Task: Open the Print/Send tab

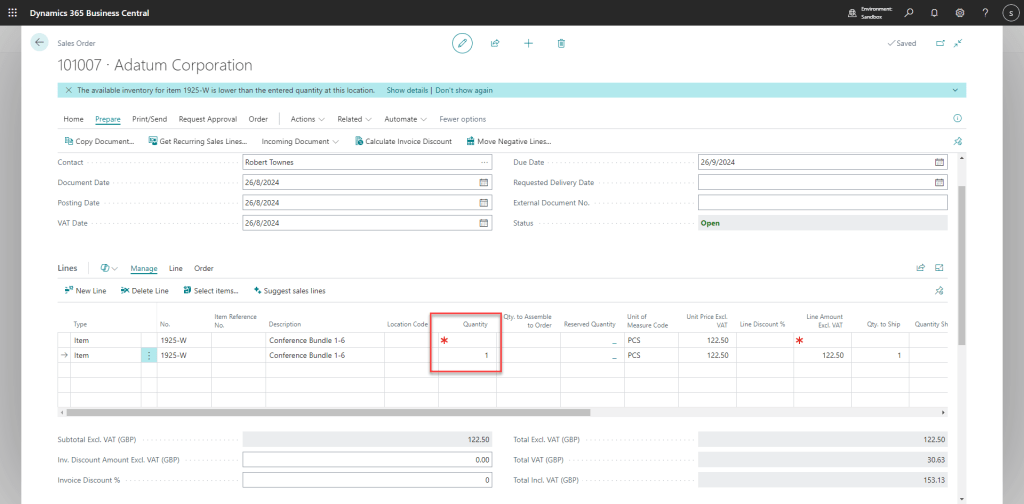Action: pos(150,119)
